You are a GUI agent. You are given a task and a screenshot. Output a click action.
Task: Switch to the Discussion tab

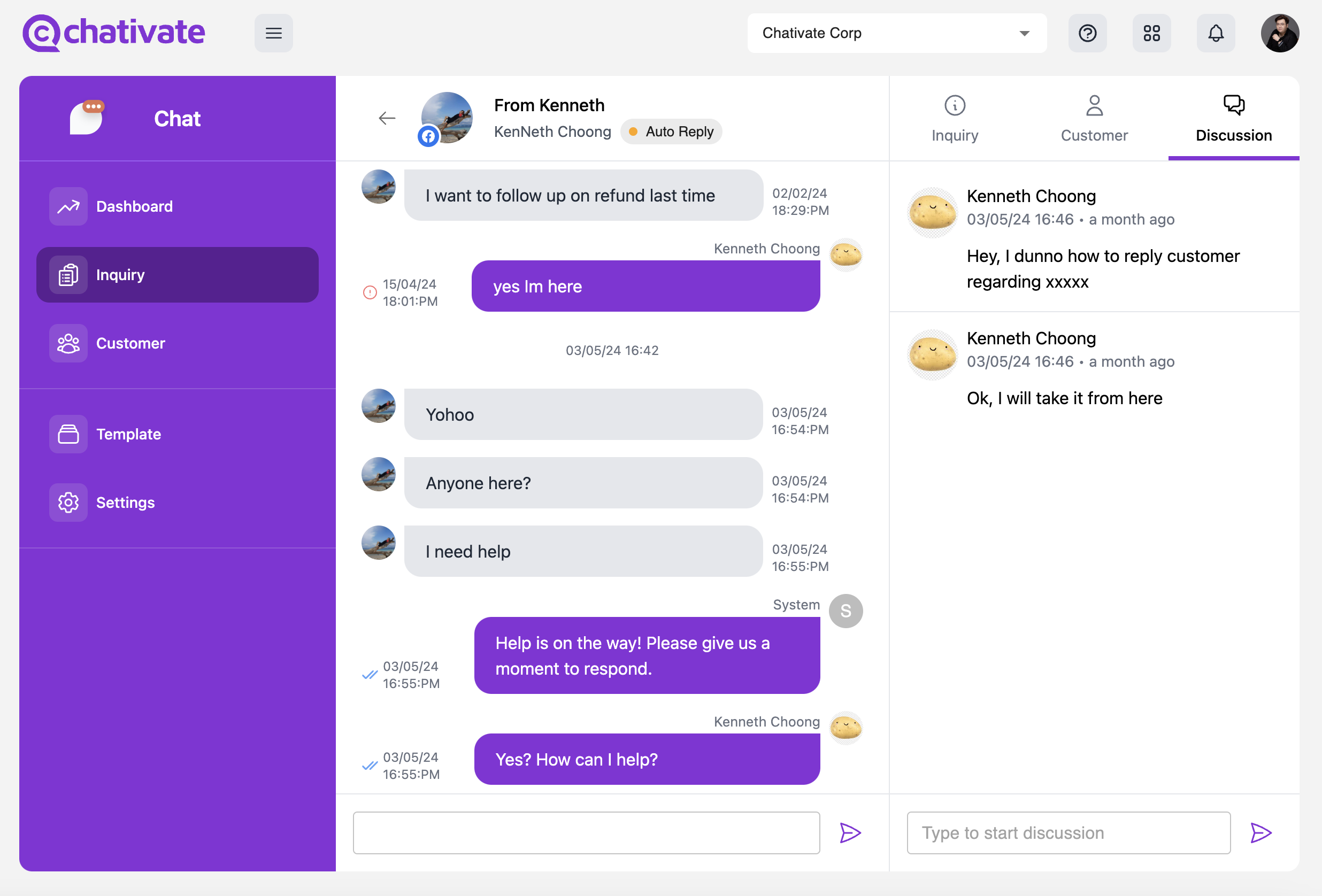[x=1233, y=119]
